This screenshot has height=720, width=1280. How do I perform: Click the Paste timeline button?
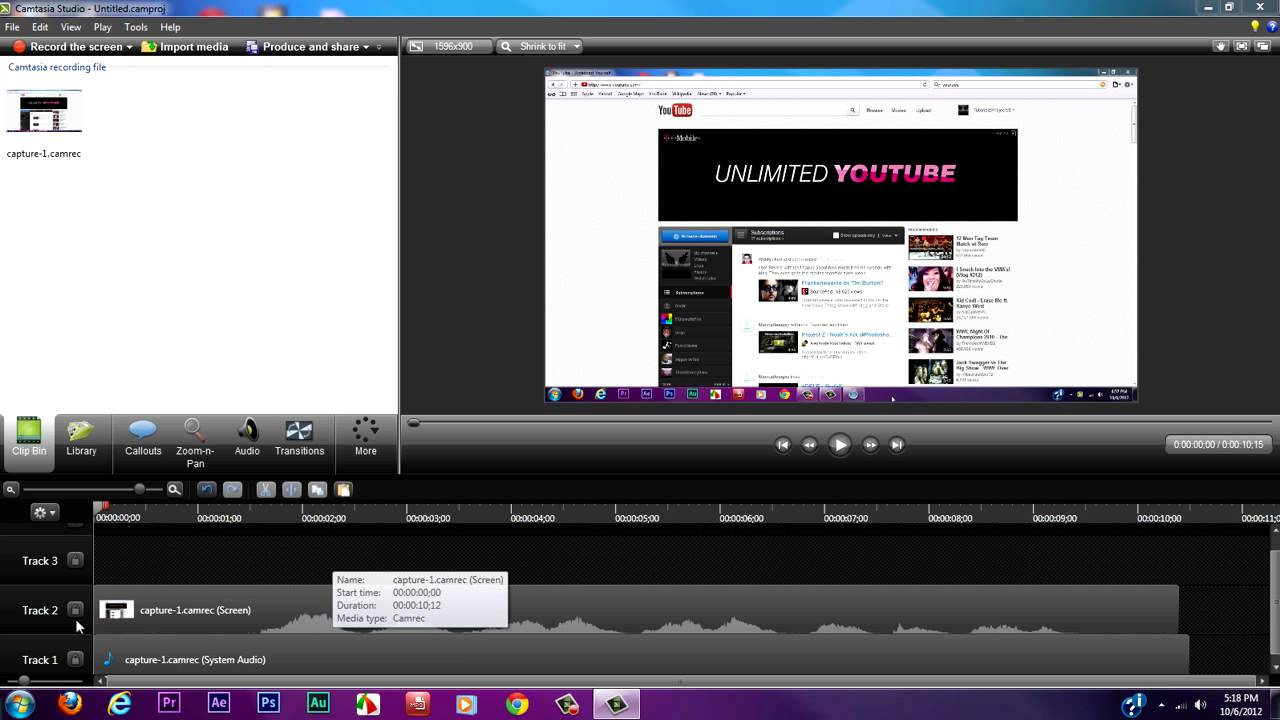(343, 489)
